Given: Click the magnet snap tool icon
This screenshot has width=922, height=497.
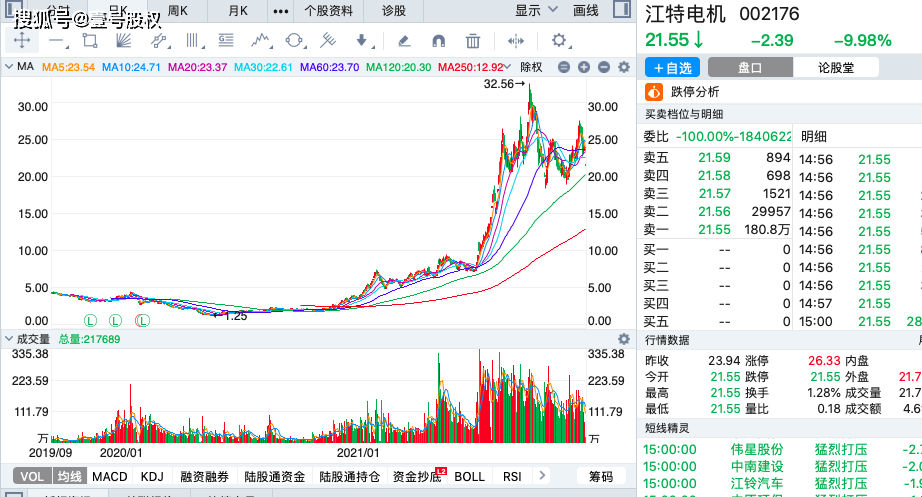Looking at the screenshot, I should click(x=438, y=41).
